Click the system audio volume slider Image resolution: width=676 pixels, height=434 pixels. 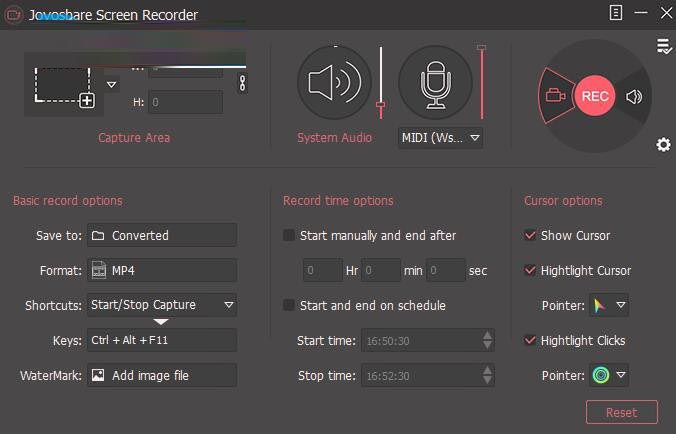pyautogui.click(x=380, y=83)
